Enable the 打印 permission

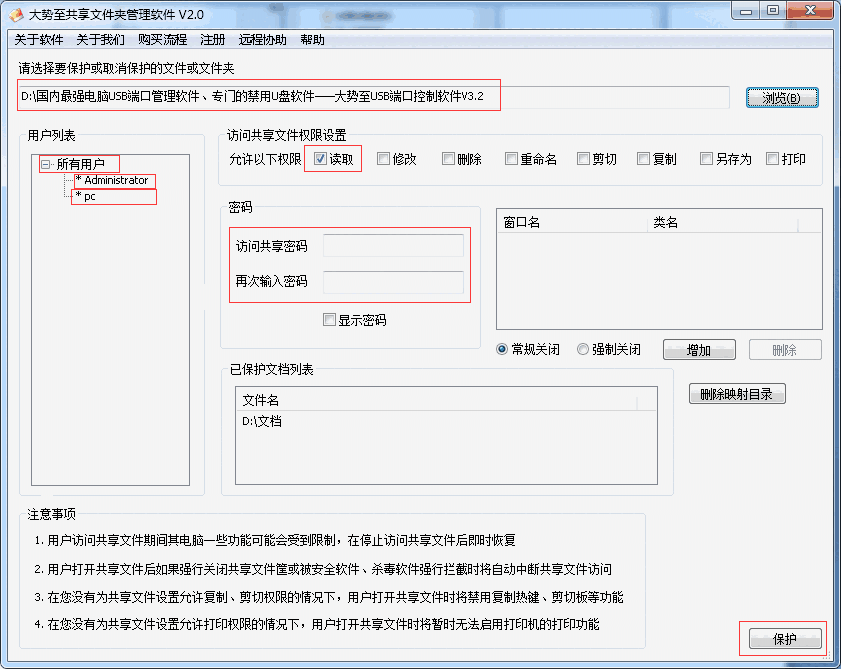[771, 158]
